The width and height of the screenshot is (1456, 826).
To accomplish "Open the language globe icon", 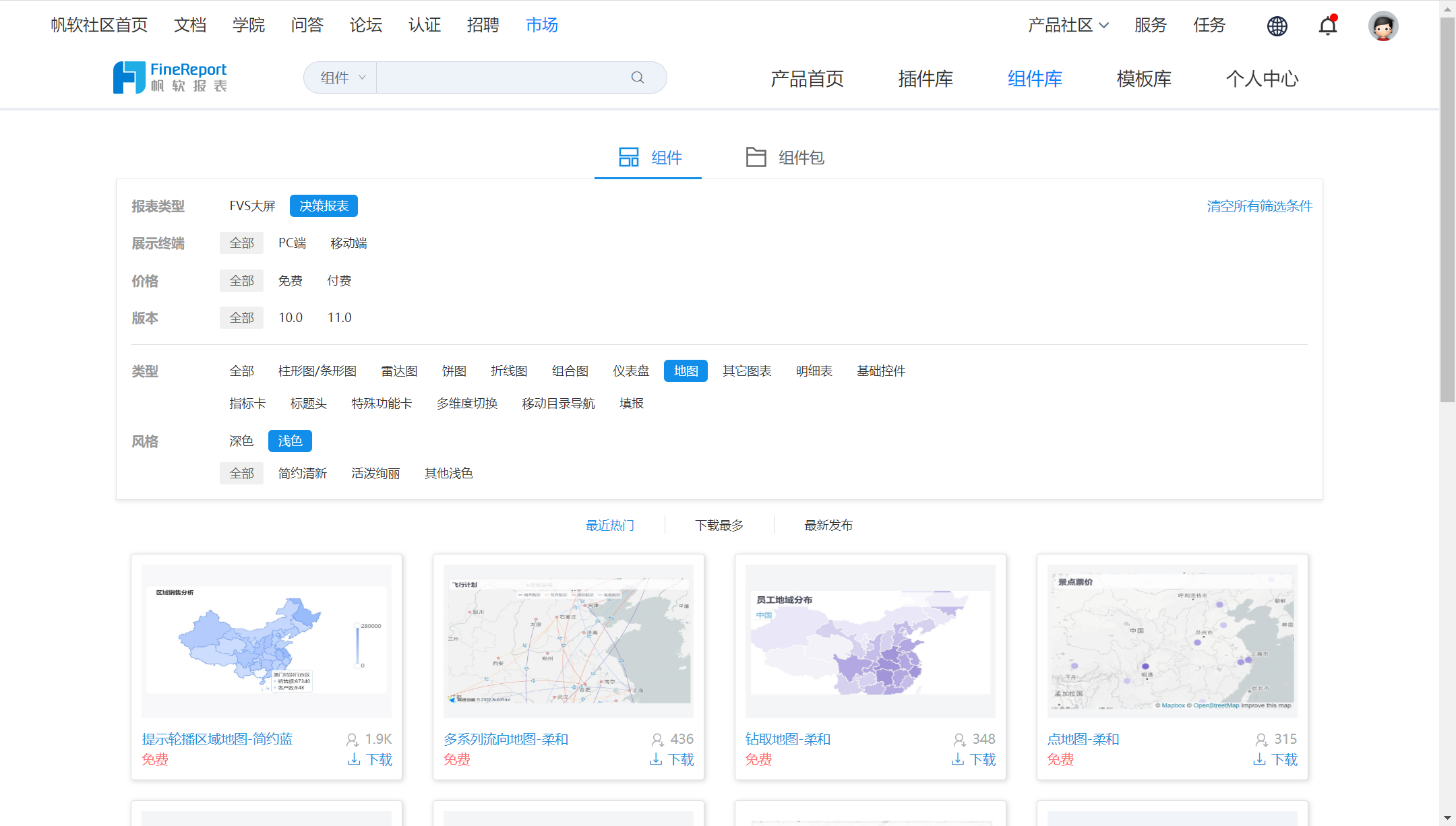I will pos(1277,26).
